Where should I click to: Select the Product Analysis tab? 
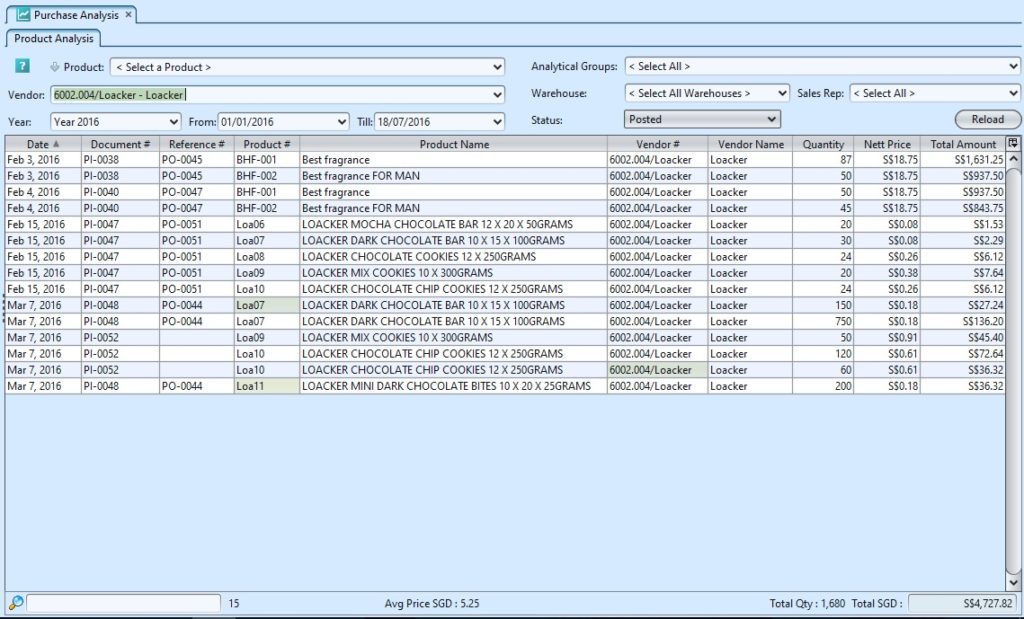[54, 39]
